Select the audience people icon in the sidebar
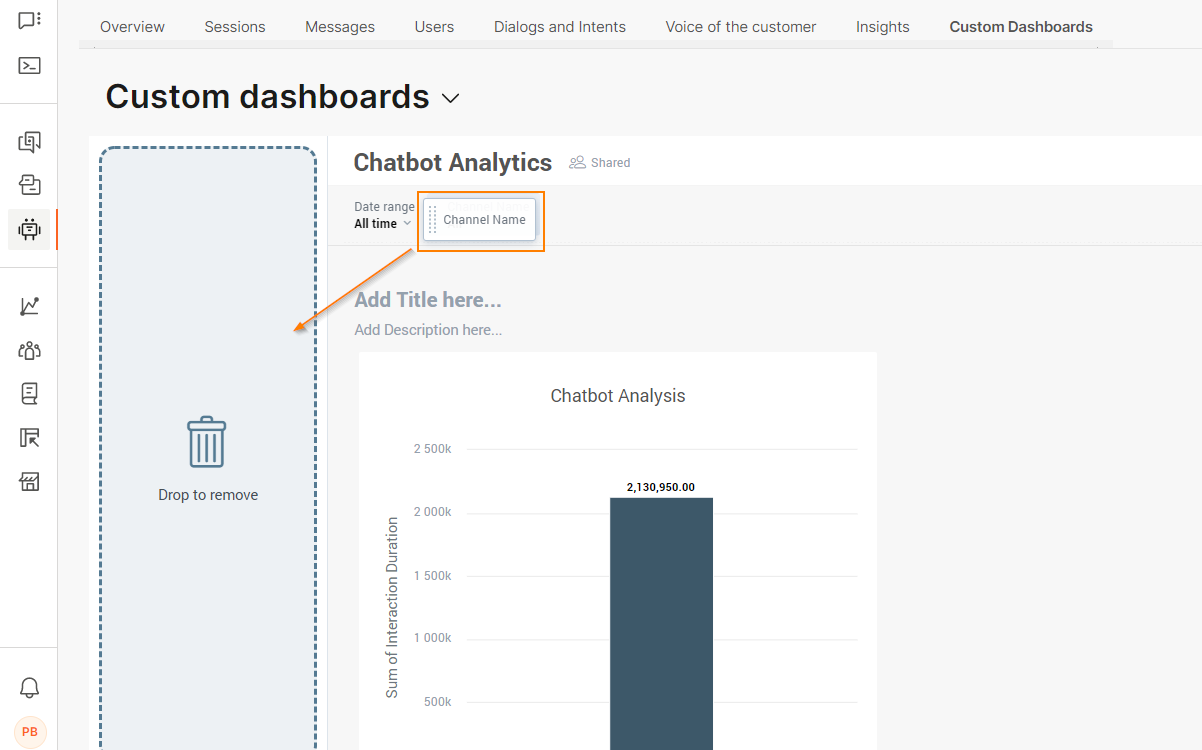The height and width of the screenshot is (750, 1202). coord(29,350)
